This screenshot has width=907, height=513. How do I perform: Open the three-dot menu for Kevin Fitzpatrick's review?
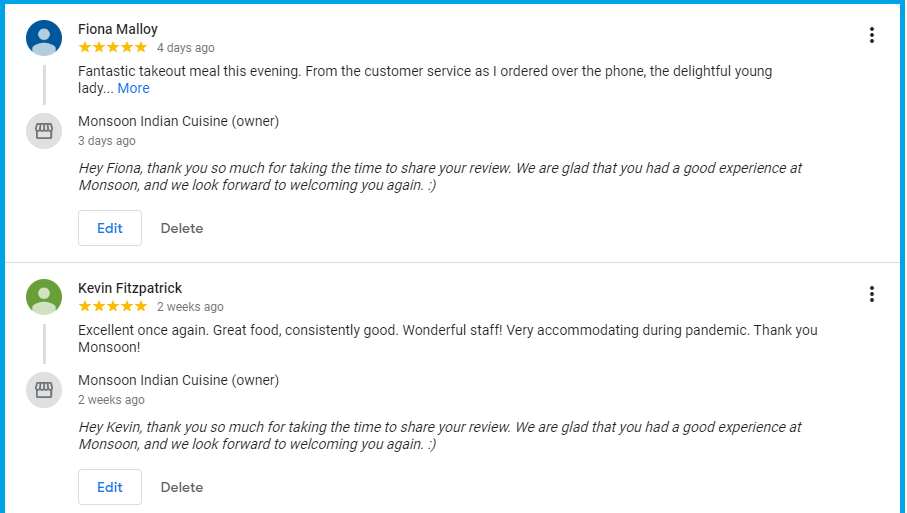click(x=872, y=294)
